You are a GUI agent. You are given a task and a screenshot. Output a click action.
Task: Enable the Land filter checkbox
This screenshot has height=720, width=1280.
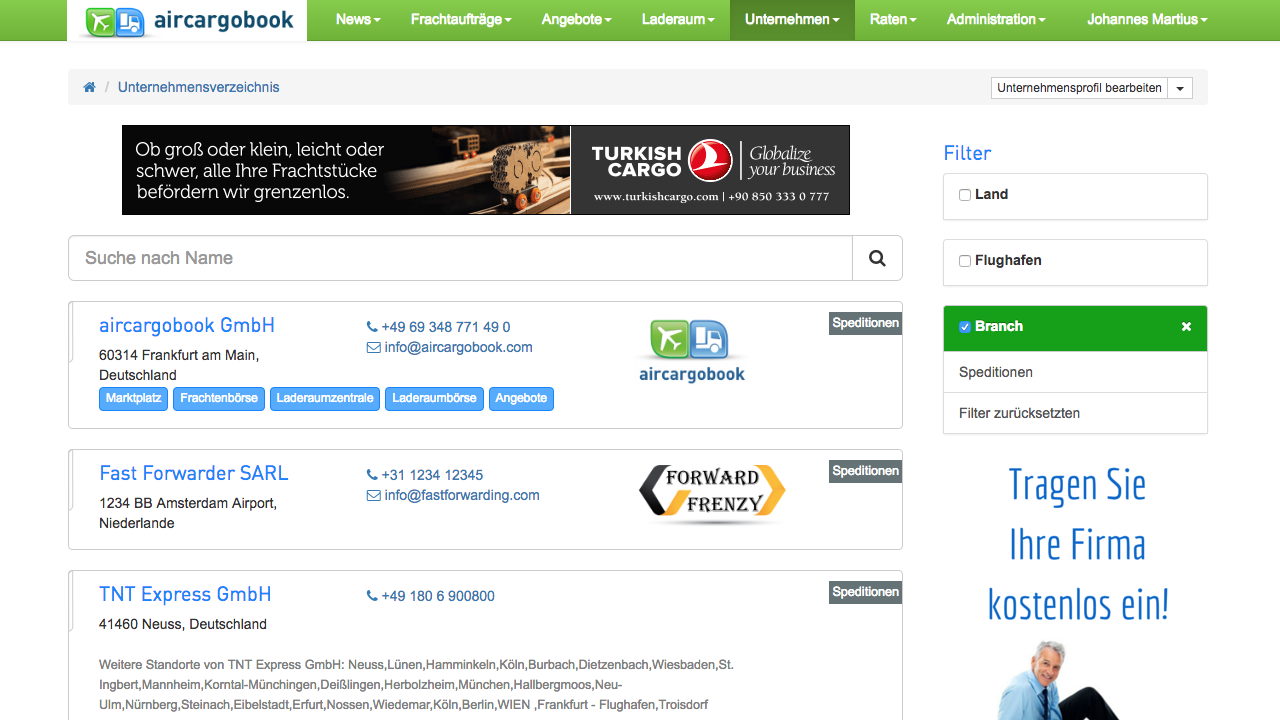point(965,195)
